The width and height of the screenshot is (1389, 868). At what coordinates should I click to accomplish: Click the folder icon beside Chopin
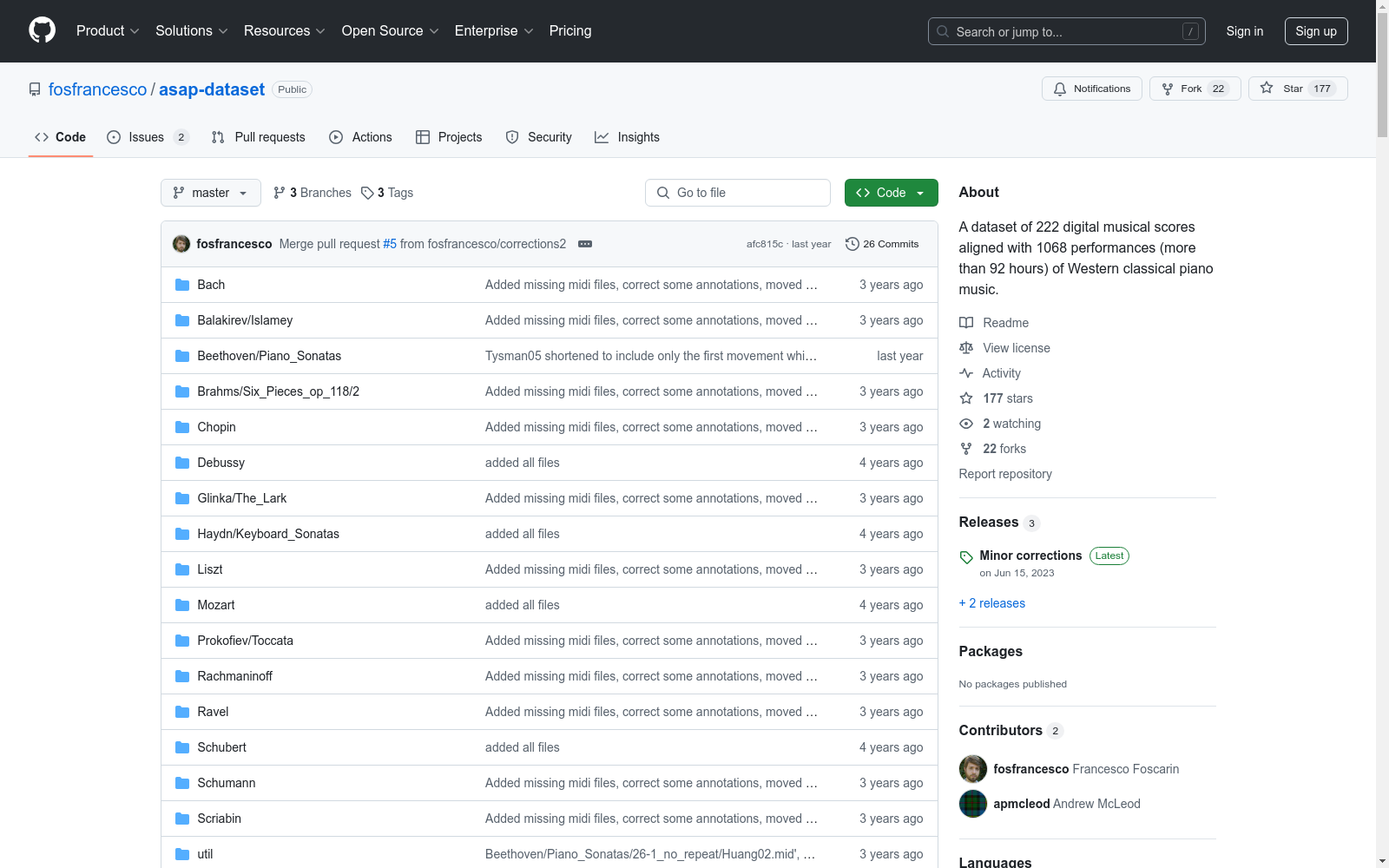point(182,427)
